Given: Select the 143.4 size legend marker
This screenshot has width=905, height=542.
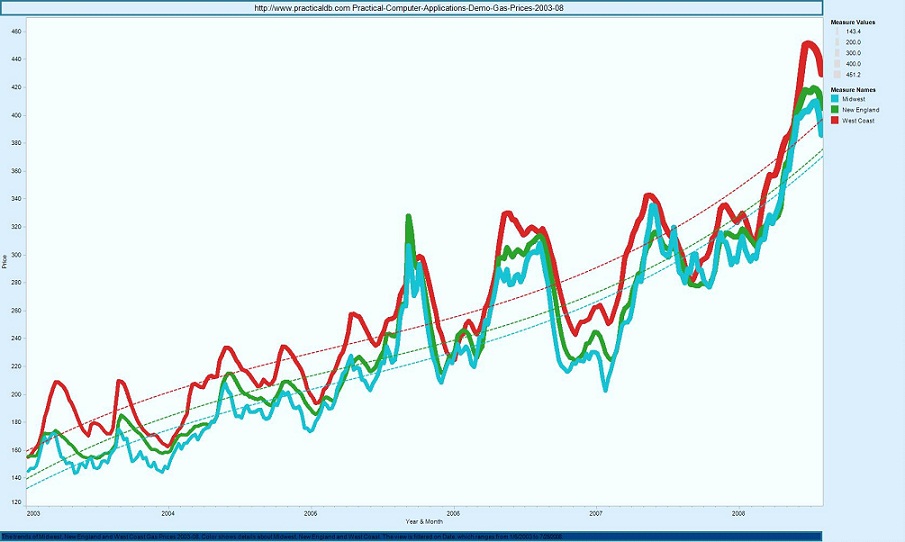Looking at the screenshot, I should [836, 32].
